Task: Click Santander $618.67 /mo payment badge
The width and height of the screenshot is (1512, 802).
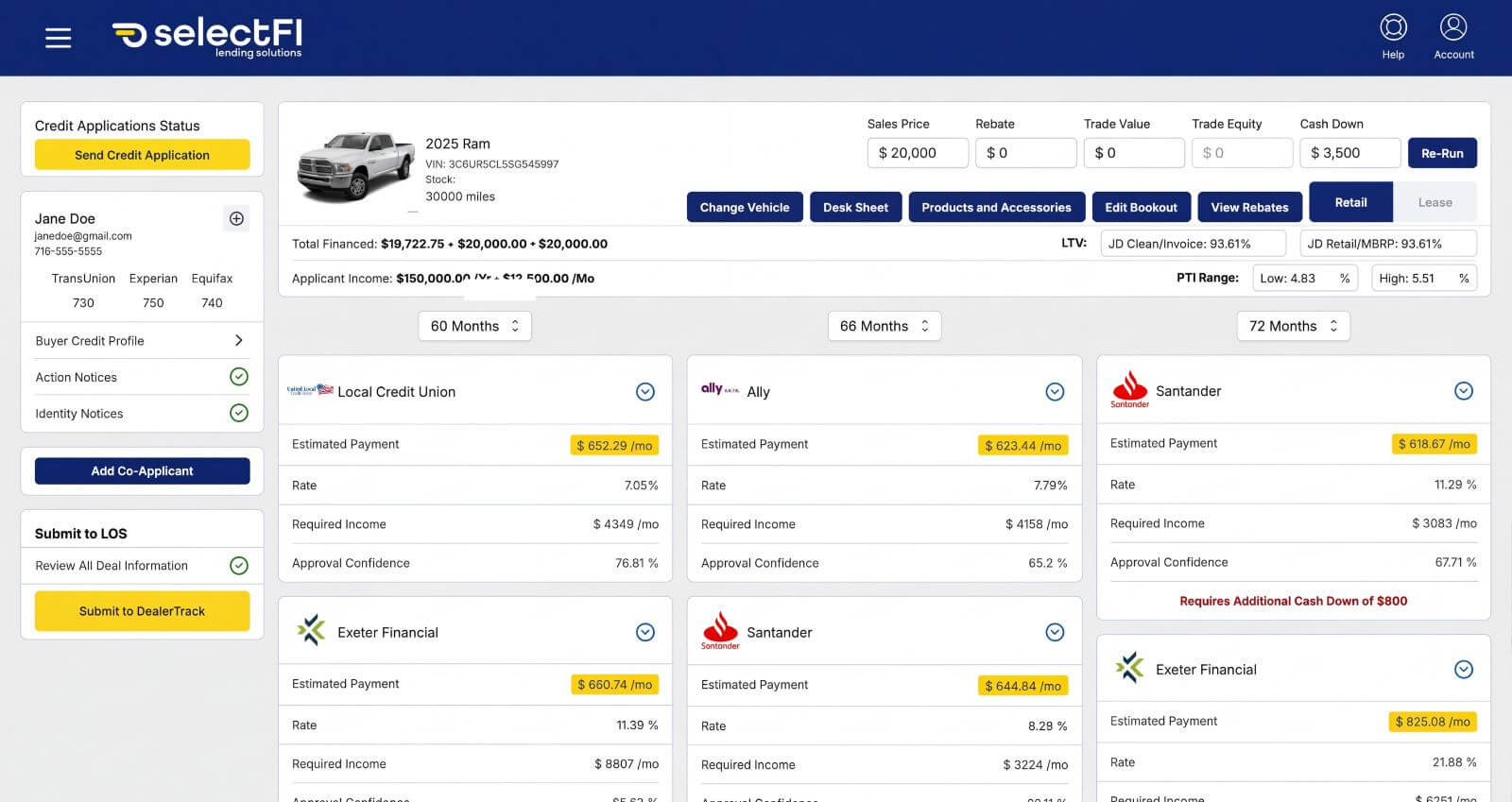Action: click(1435, 444)
